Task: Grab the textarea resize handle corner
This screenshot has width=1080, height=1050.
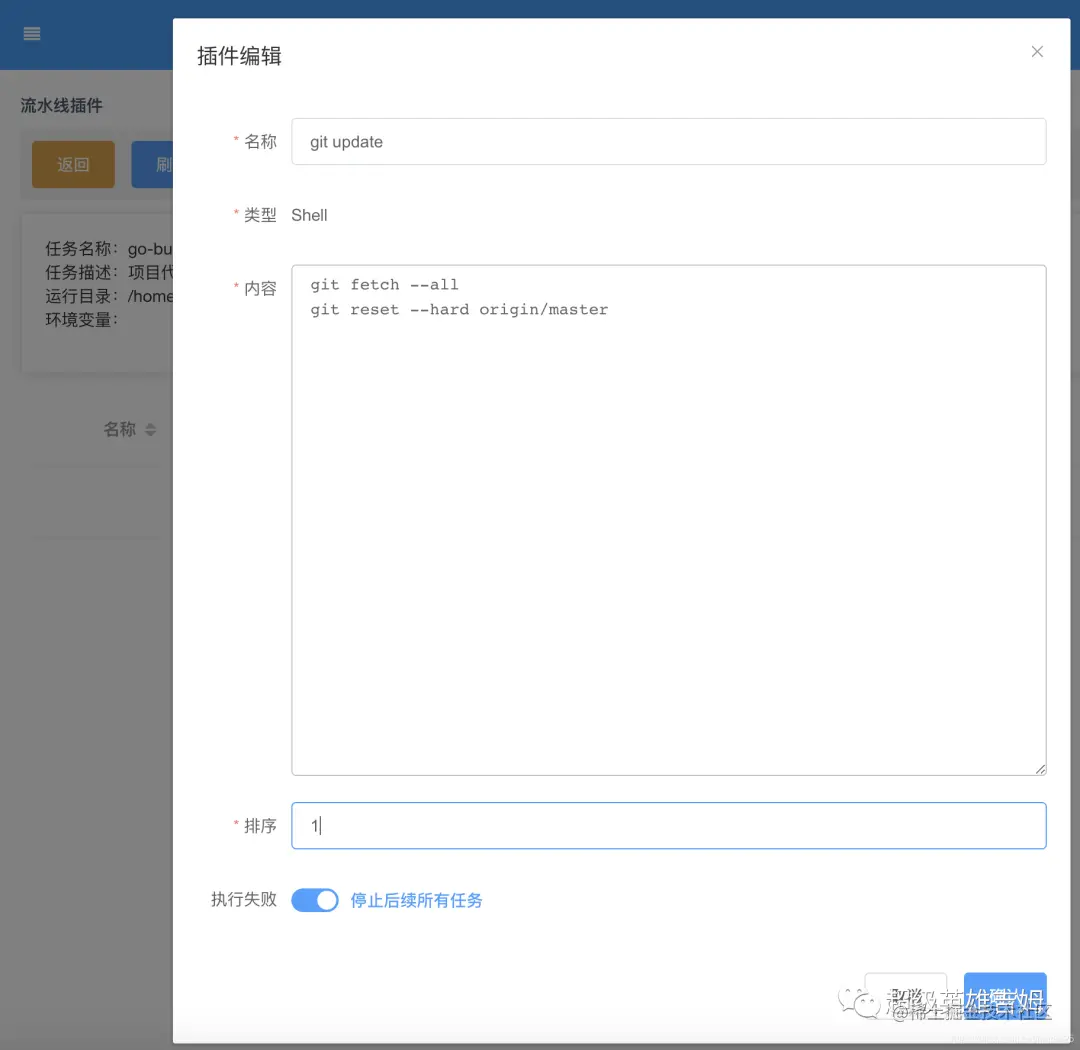Action: pyautogui.click(x=1040, y=769)
